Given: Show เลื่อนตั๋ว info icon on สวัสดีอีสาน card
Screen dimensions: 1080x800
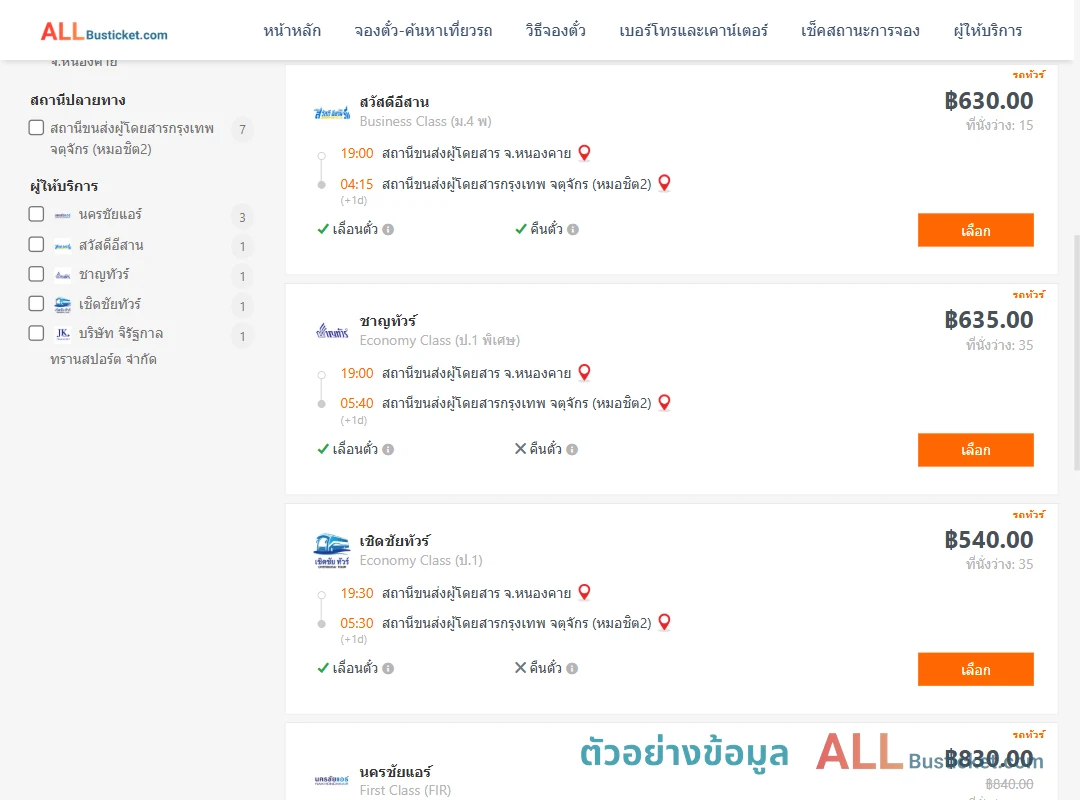Looking at the screenshot, I should (x=388, y=229).
